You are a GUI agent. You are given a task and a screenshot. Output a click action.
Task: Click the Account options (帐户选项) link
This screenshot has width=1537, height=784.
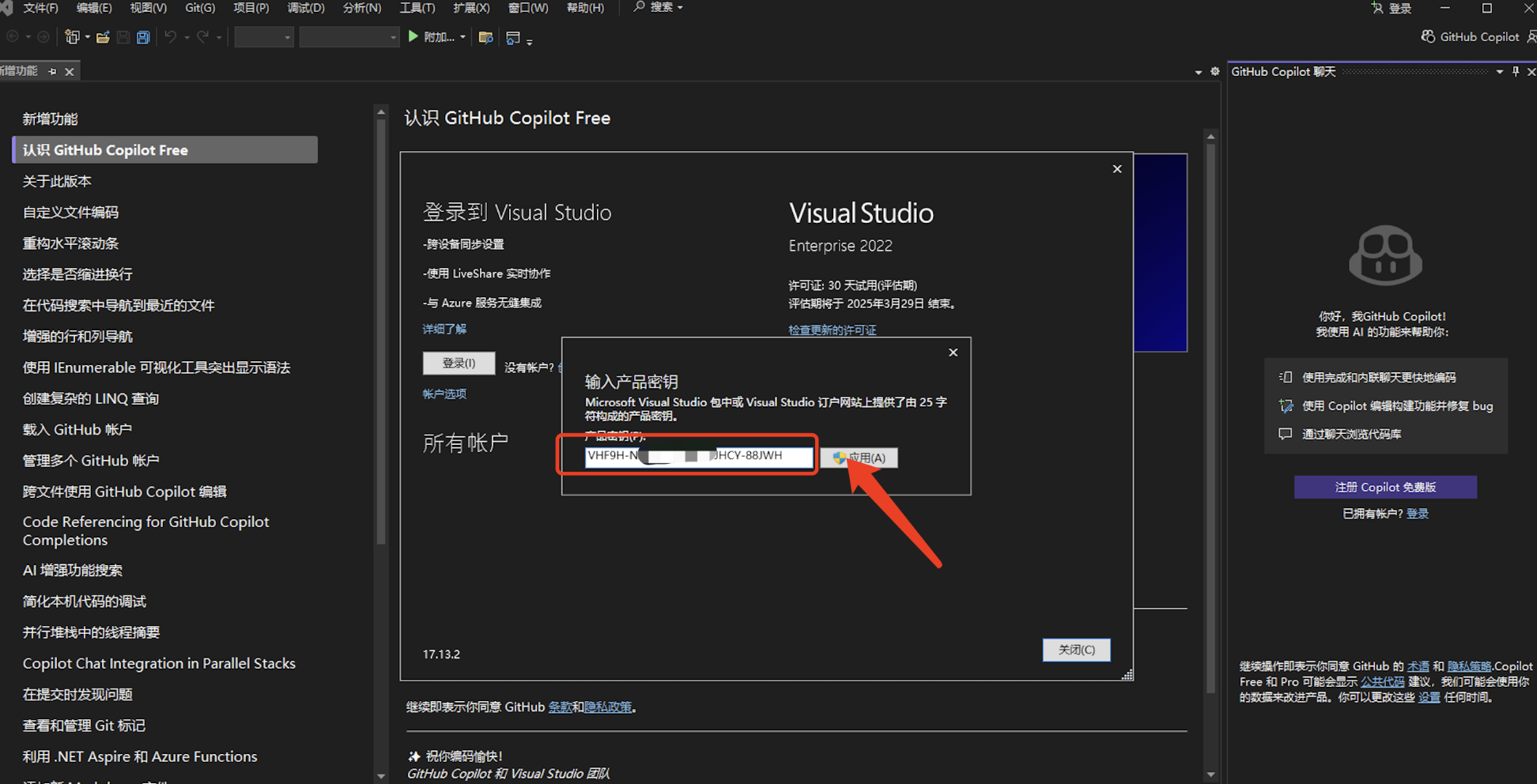444,394
